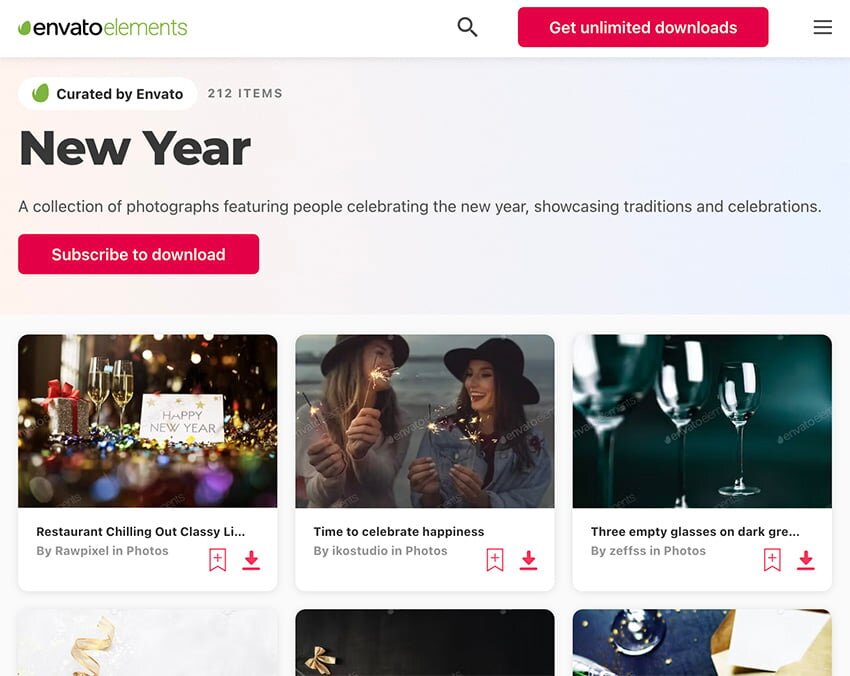Bookmark the Three empty glasses photo
This screenshot has width=850, height=676.
[x=772, y=560]
